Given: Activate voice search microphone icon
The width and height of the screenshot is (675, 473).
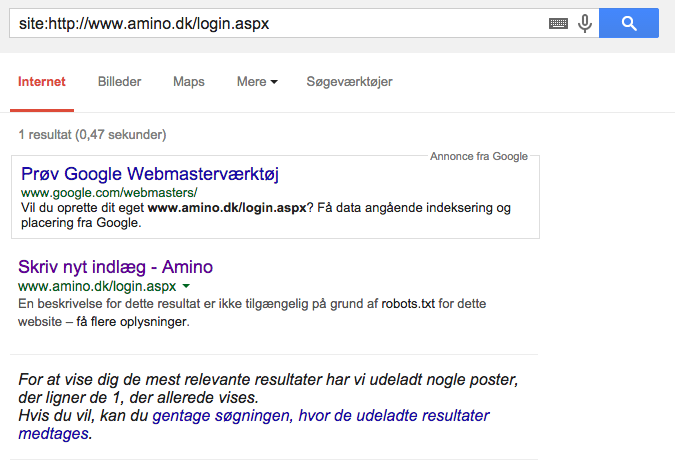Looking at the screenshot, I should [585, 24].
